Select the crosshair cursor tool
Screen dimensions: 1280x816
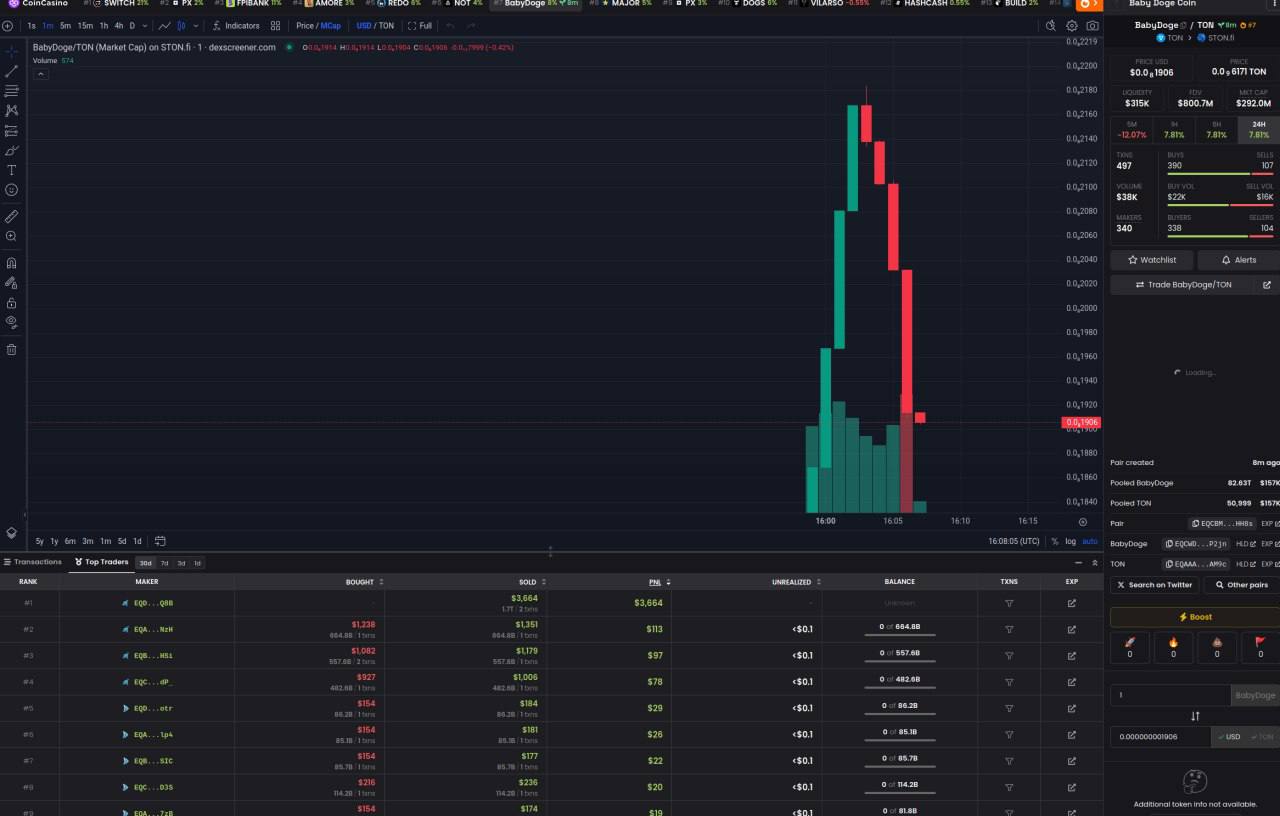11,51
